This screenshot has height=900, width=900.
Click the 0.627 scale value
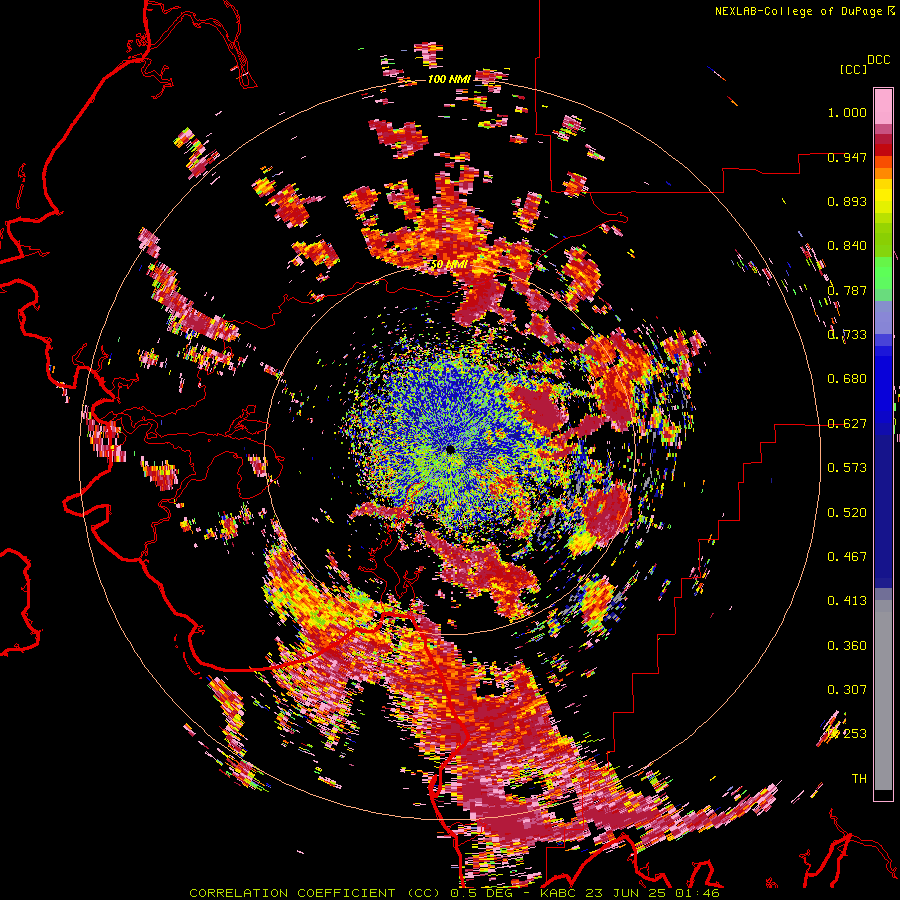pos(847,424)
